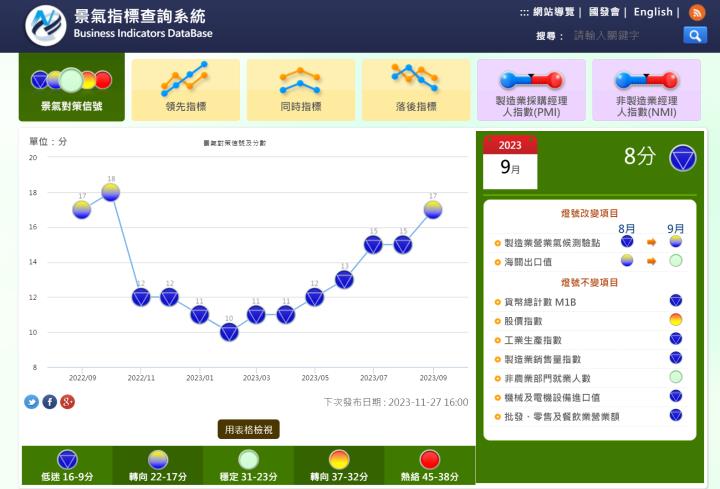Click the yellow-blue data point valued 18

[x=111, y=192]
